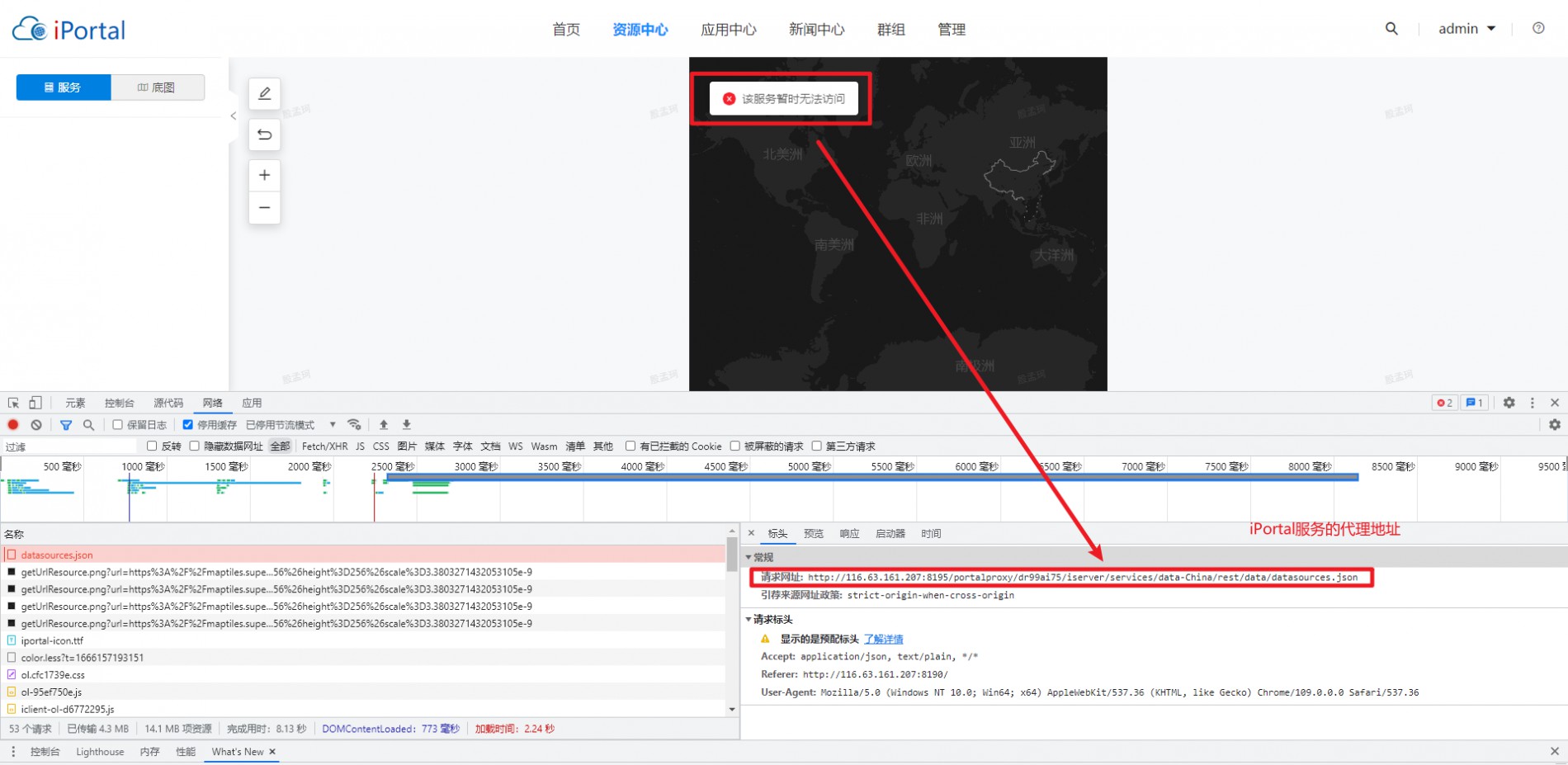
Task: Click the undo return arrow button
Action: 264,135
